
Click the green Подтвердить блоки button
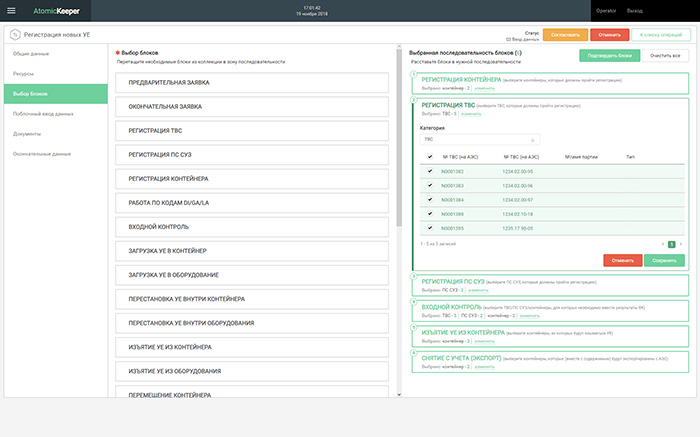609,56
